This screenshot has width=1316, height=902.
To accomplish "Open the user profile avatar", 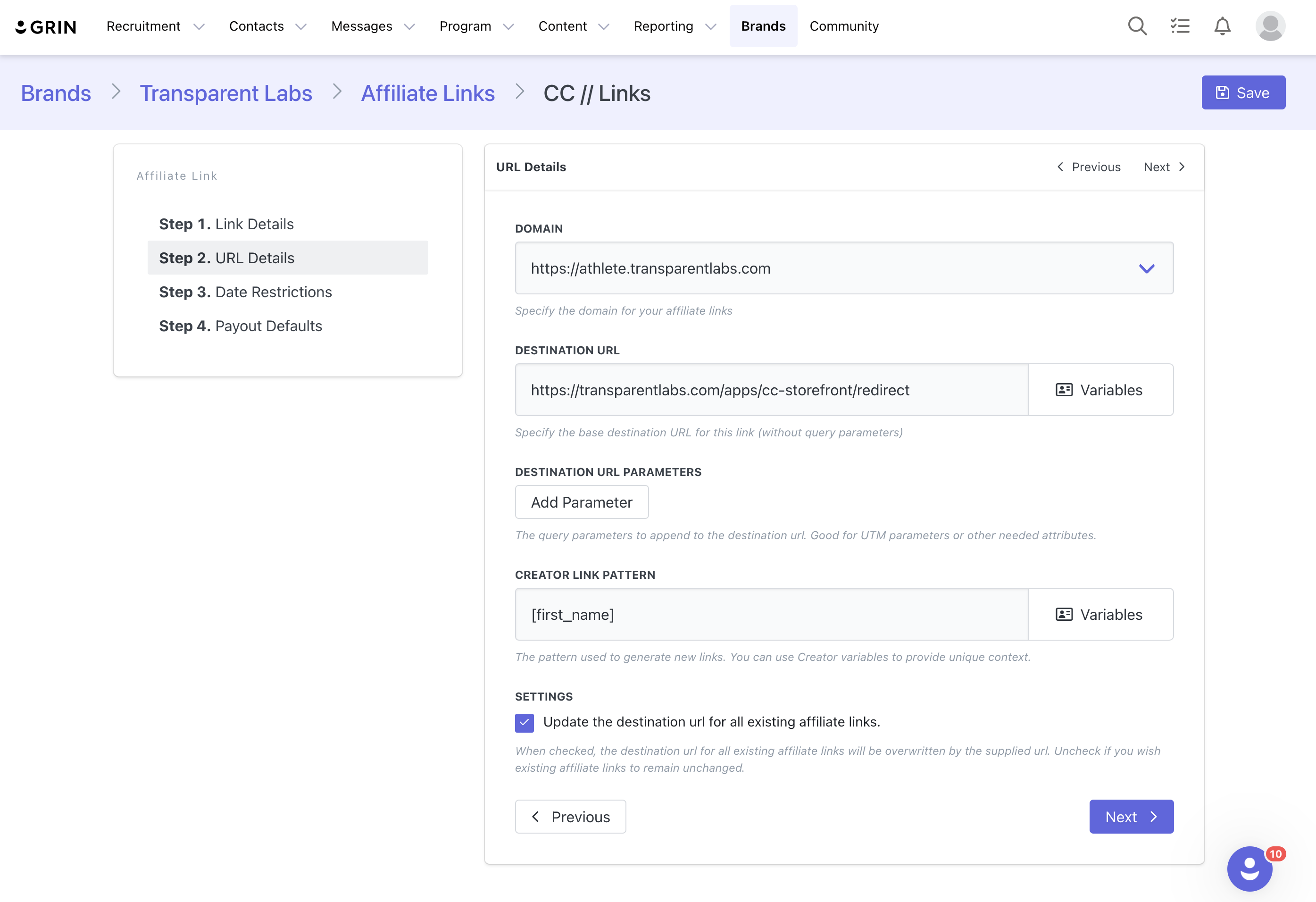I will (x=1270, y=26).
